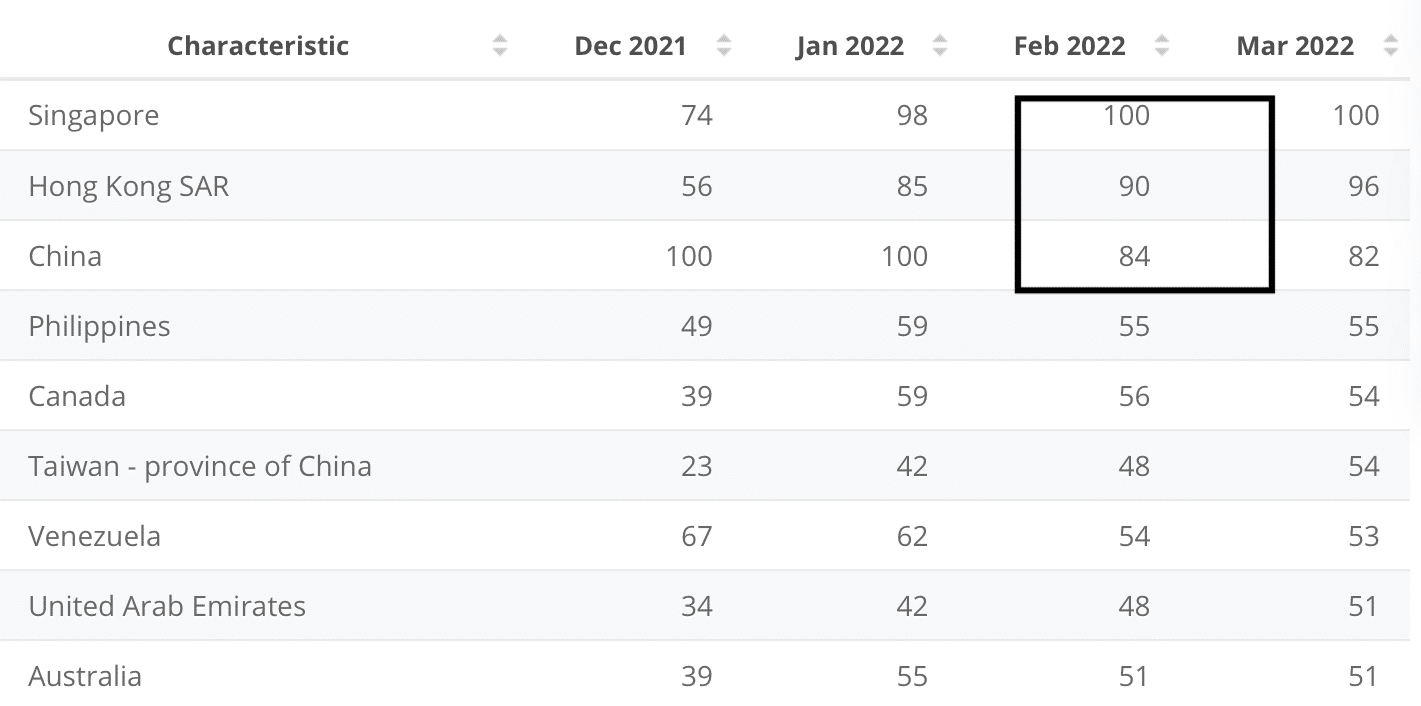The image size is (1421, 706).
Task: Select Taiwan - province of China row
Action: tap(200, 466)
